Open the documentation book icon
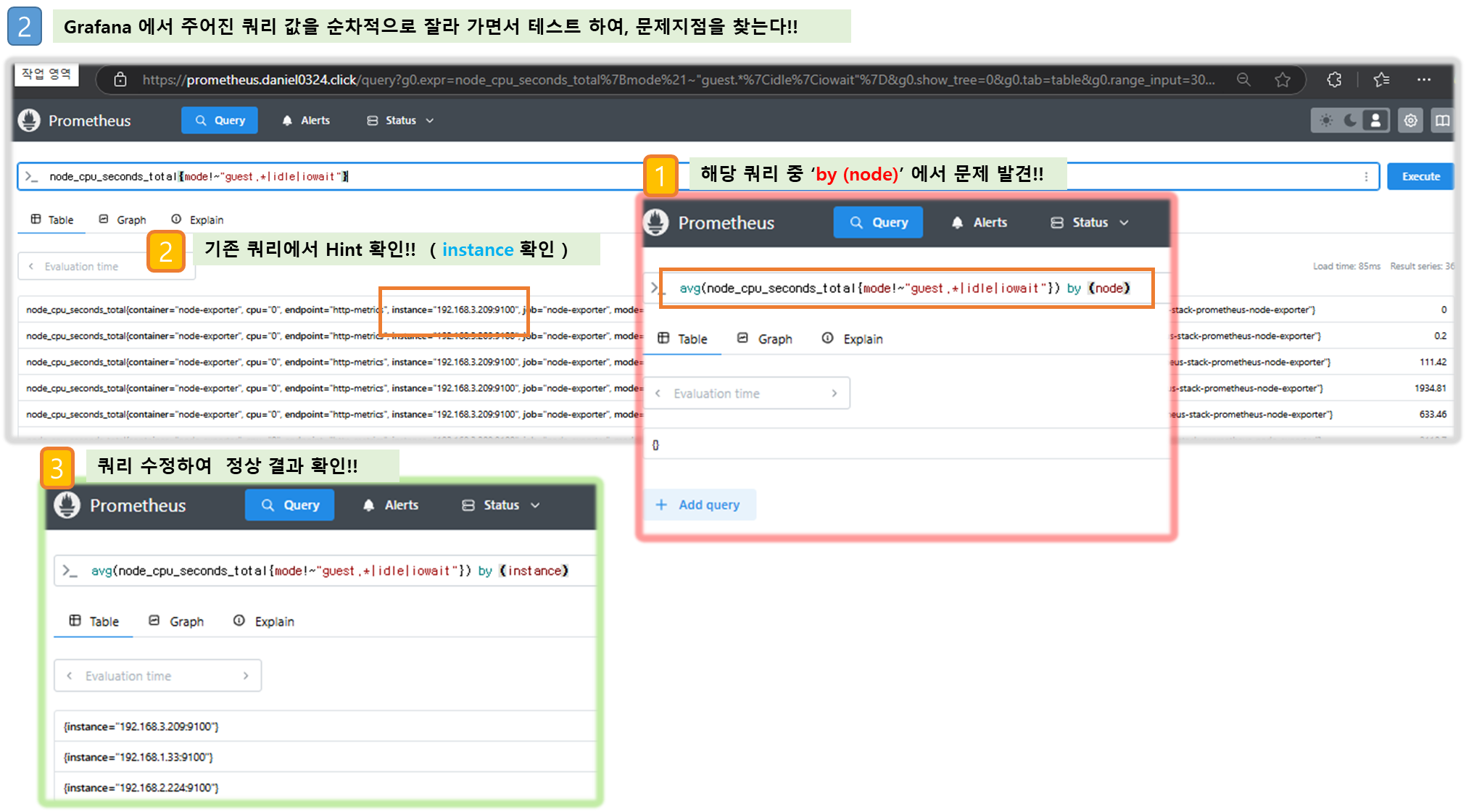This screenshot has width=1466, height=812. [x=1442, y=120]
